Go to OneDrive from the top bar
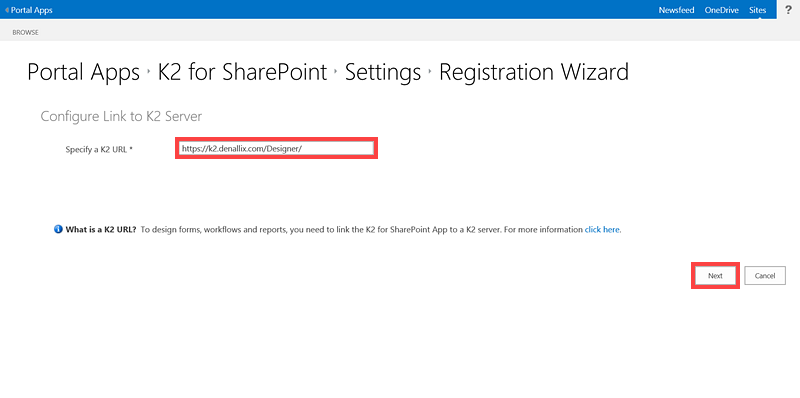This screenshot has width=800, height=398. click(721, 10)
